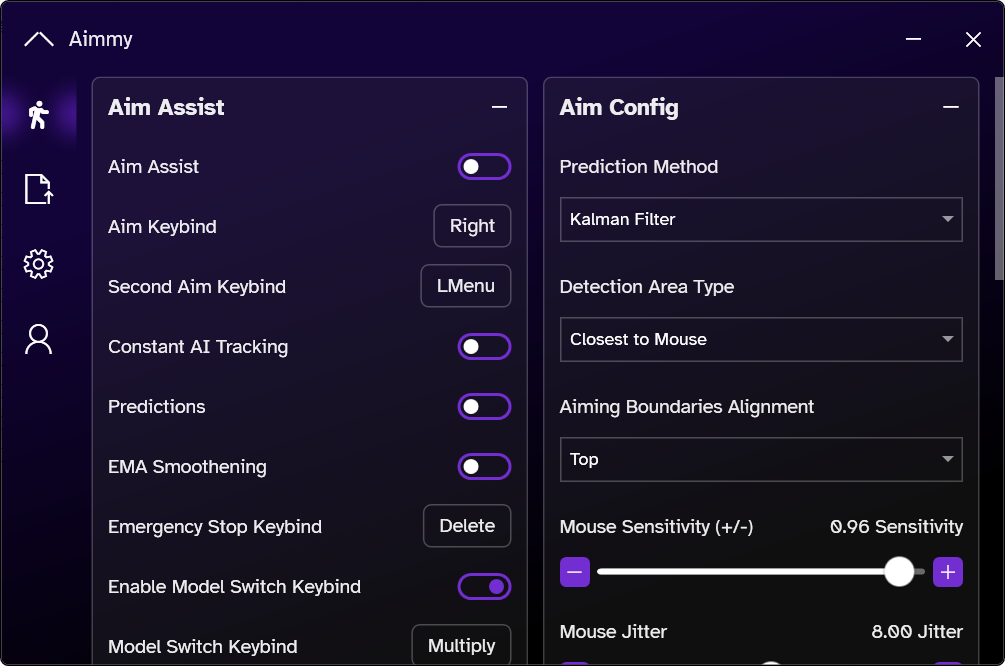Decrease Mouse Sensitivity with the minus button
Image resolution: width=1005 pixels, height=666 pixels.
pyautogui.click(x=575, y=572)
